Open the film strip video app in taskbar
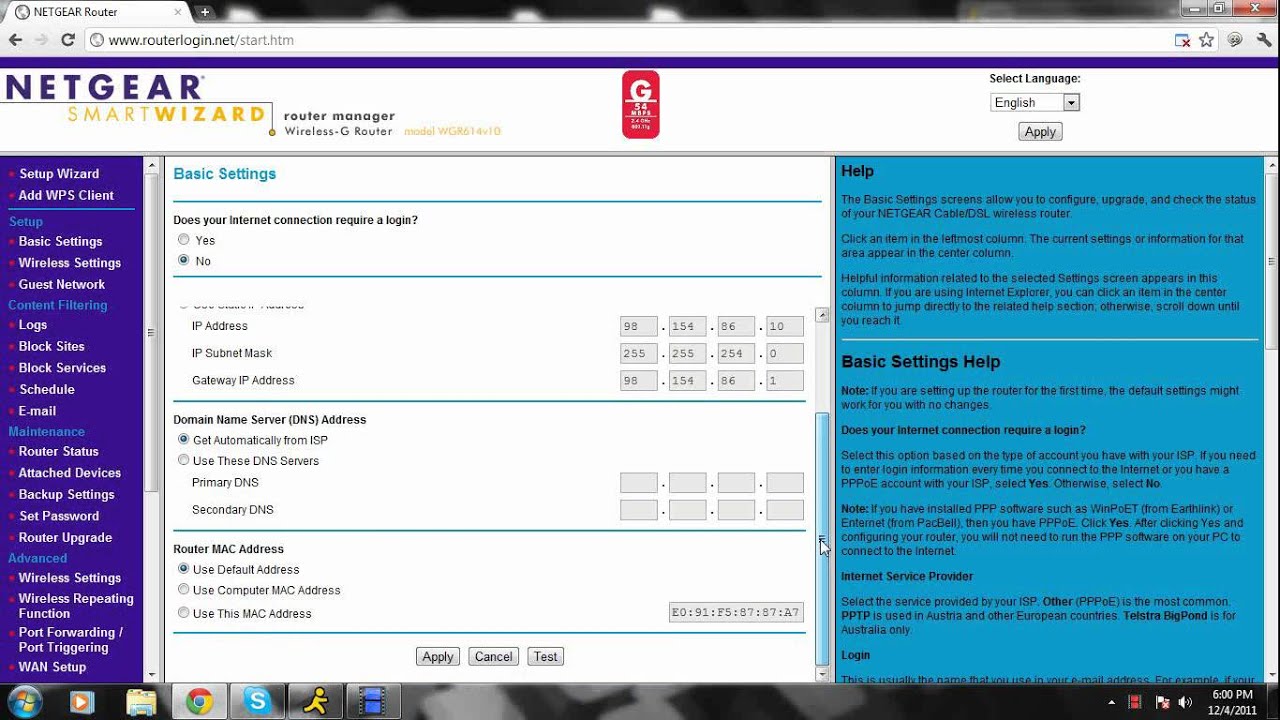 point(373,701)
